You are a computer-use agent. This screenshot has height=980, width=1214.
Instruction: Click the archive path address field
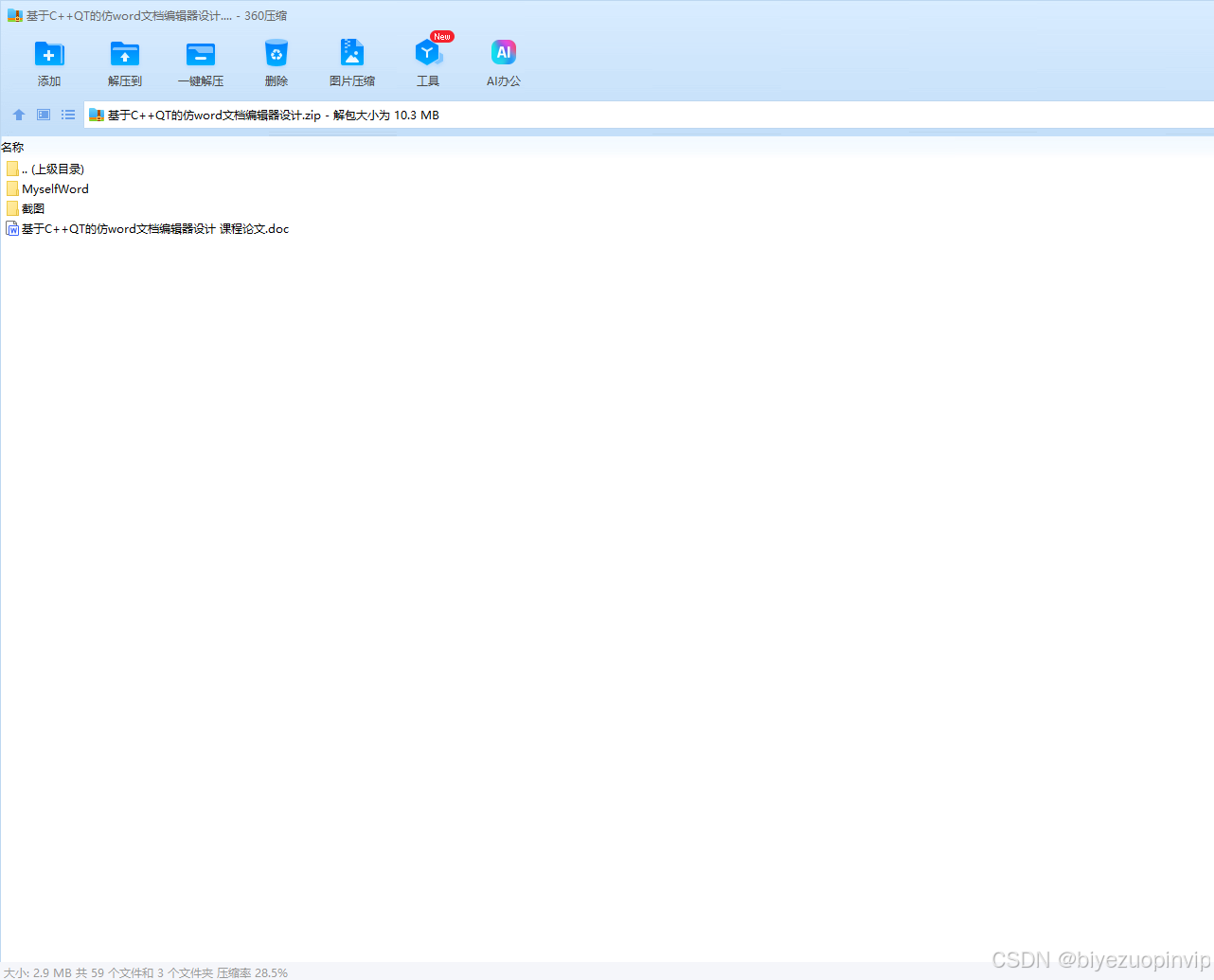[649, 115]
